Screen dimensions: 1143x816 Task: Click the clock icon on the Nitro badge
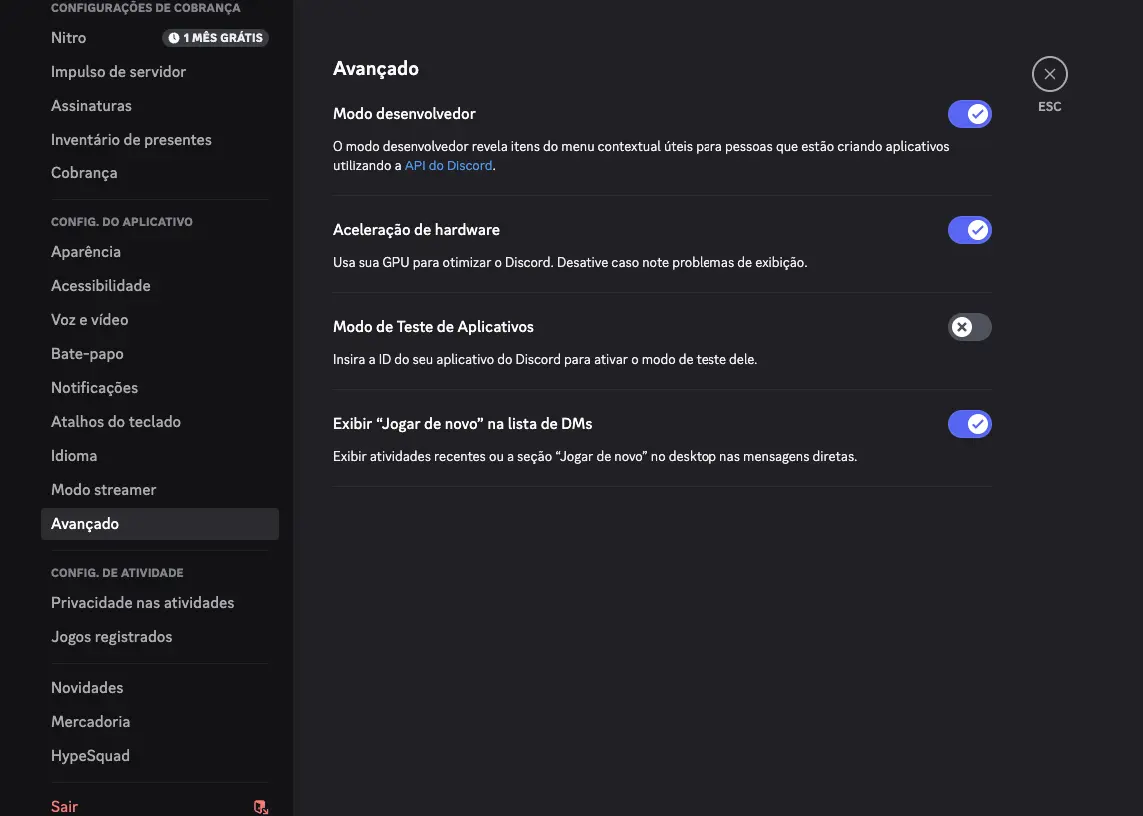[176, 37]
